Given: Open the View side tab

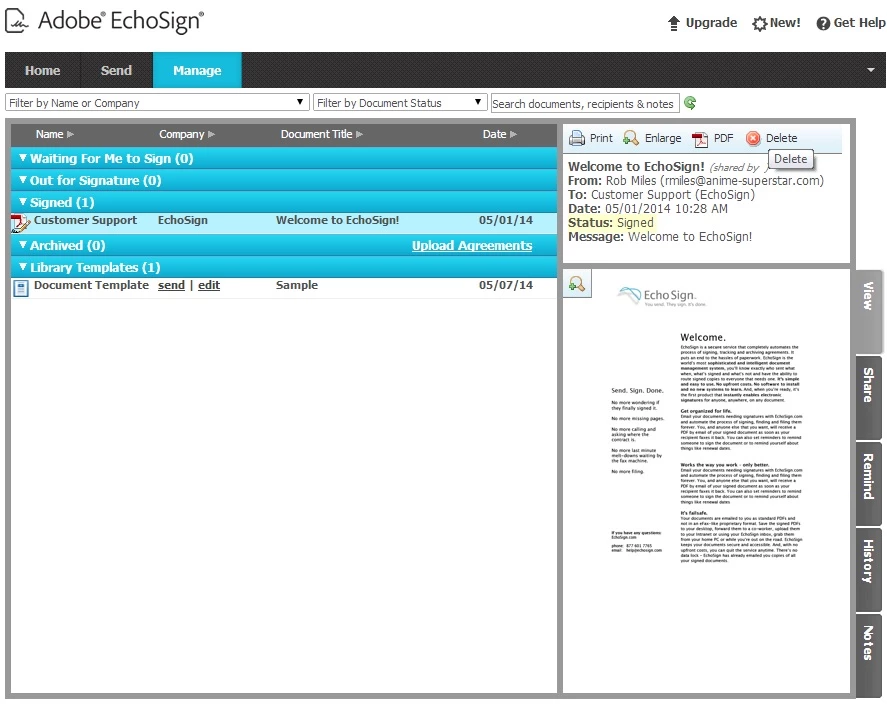Looking at the screenshot, I should coord(868,310).
